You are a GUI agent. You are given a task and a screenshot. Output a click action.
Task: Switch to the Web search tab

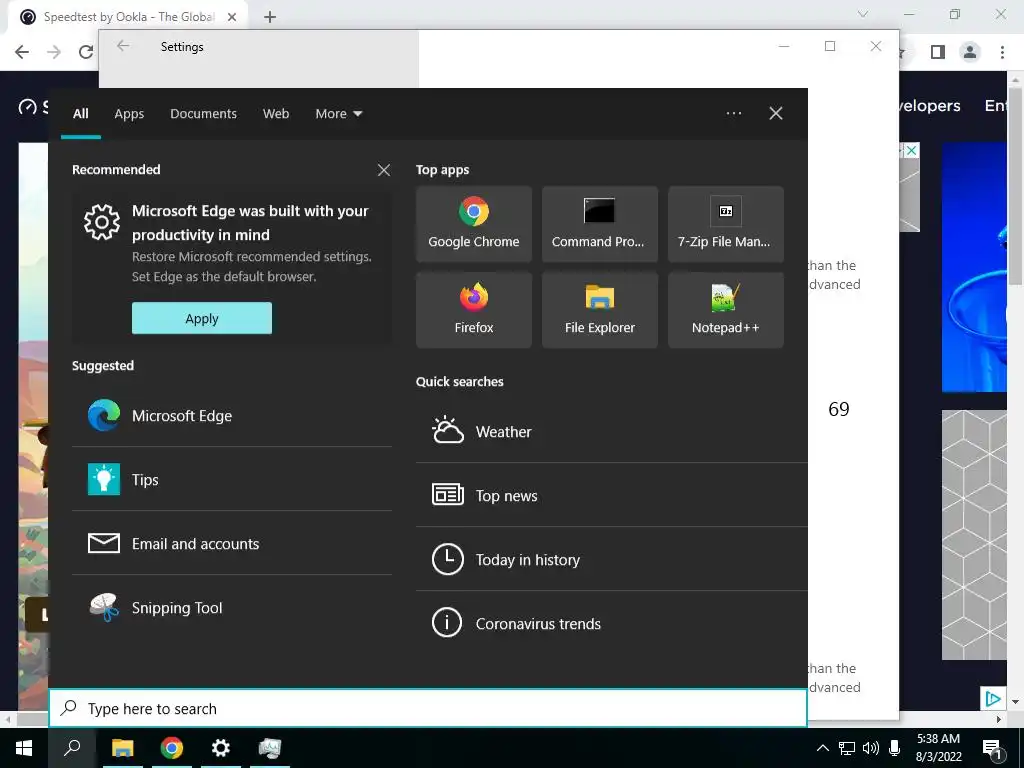pyautogui.click(x=276, y=114)
